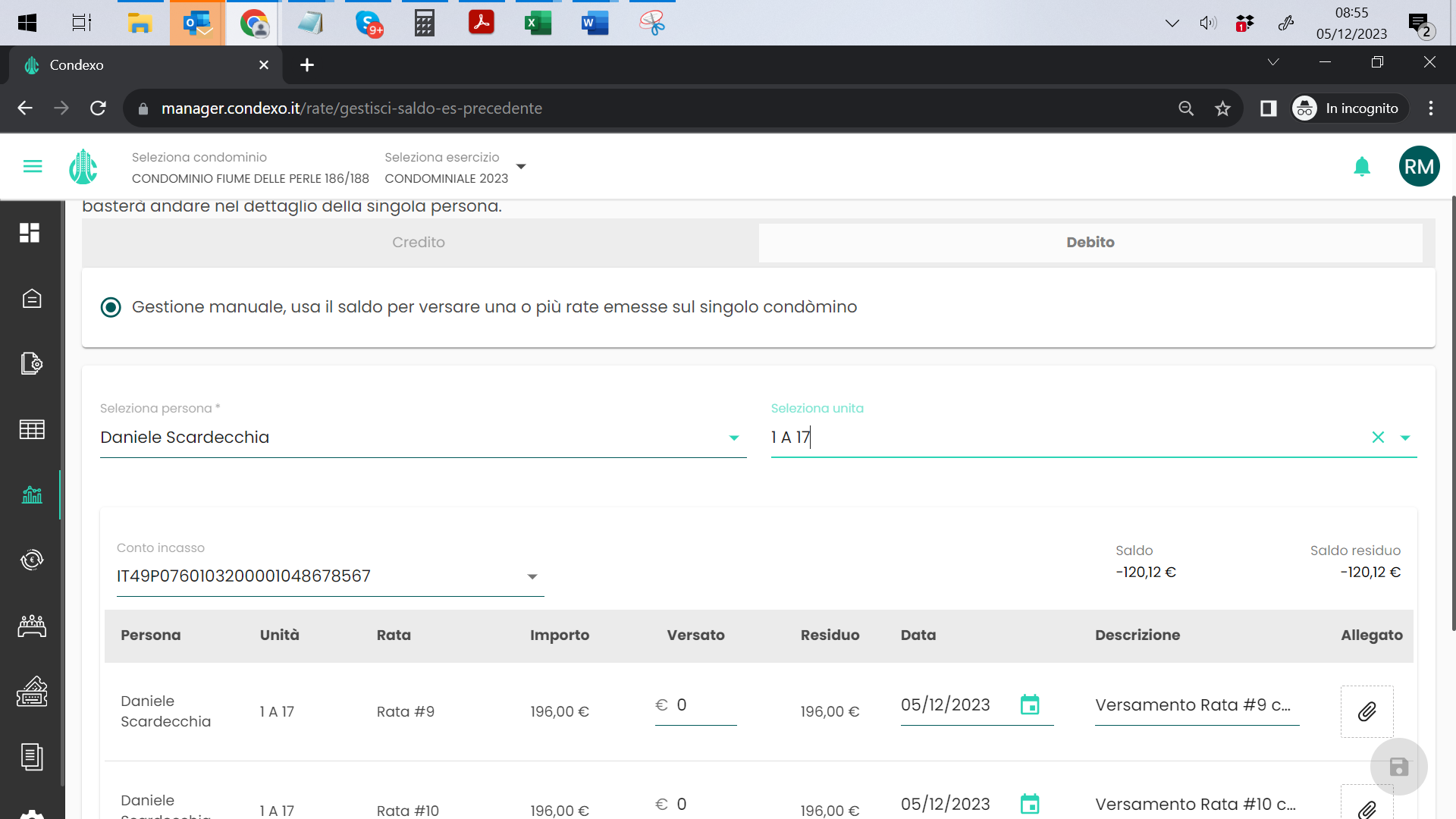The image size is (1456, 819).
Task: Open Word from the taskbar
Action: 595,23
